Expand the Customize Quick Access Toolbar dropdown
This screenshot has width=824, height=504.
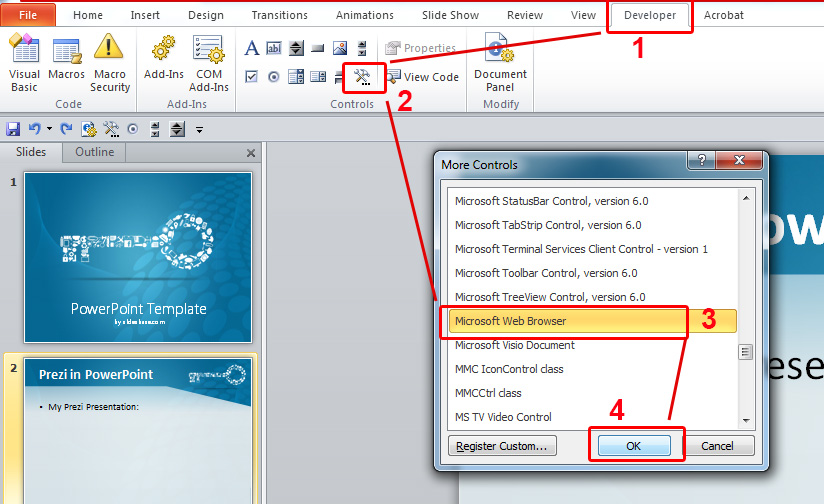[200, 129]
